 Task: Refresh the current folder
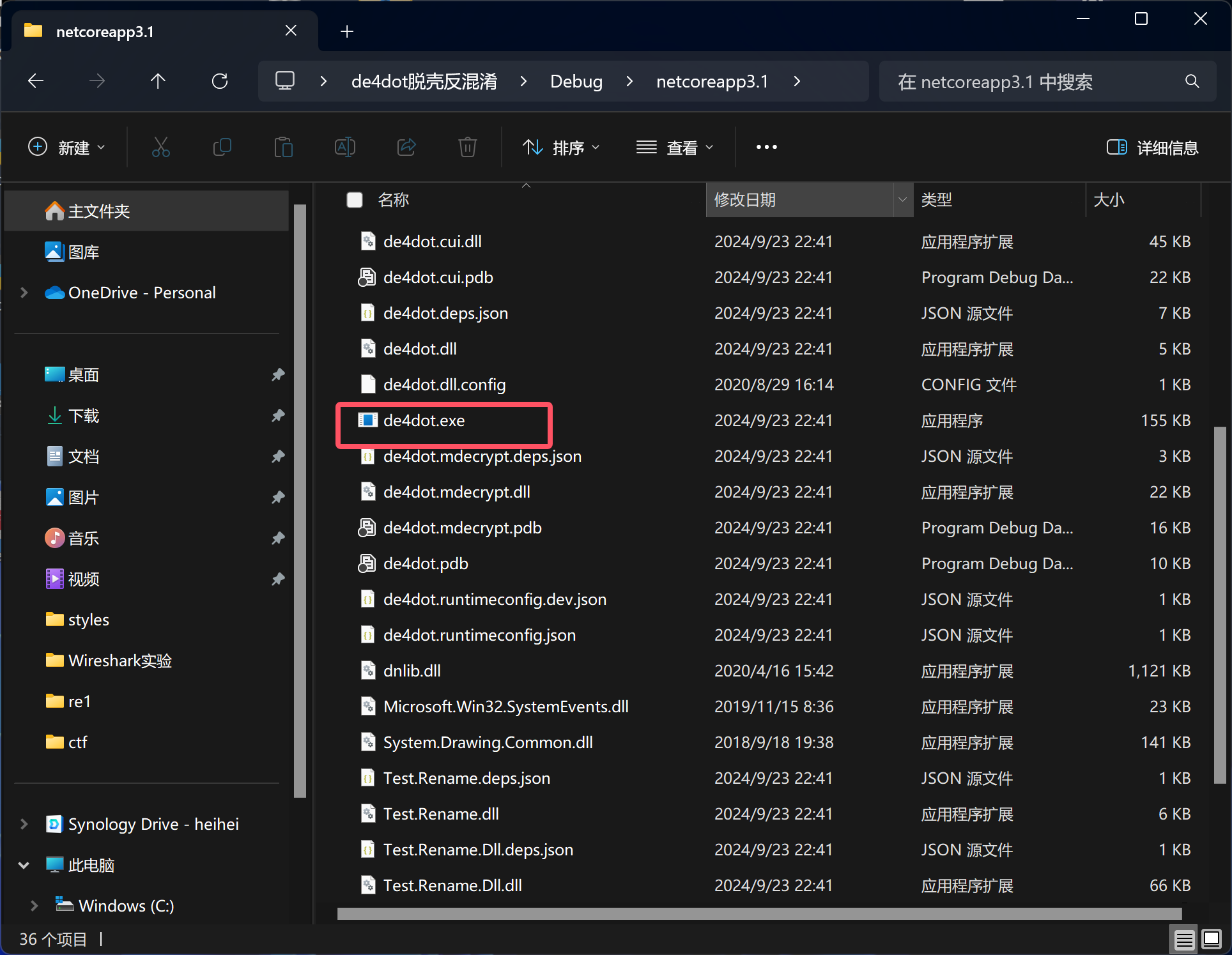coord(220,81)
